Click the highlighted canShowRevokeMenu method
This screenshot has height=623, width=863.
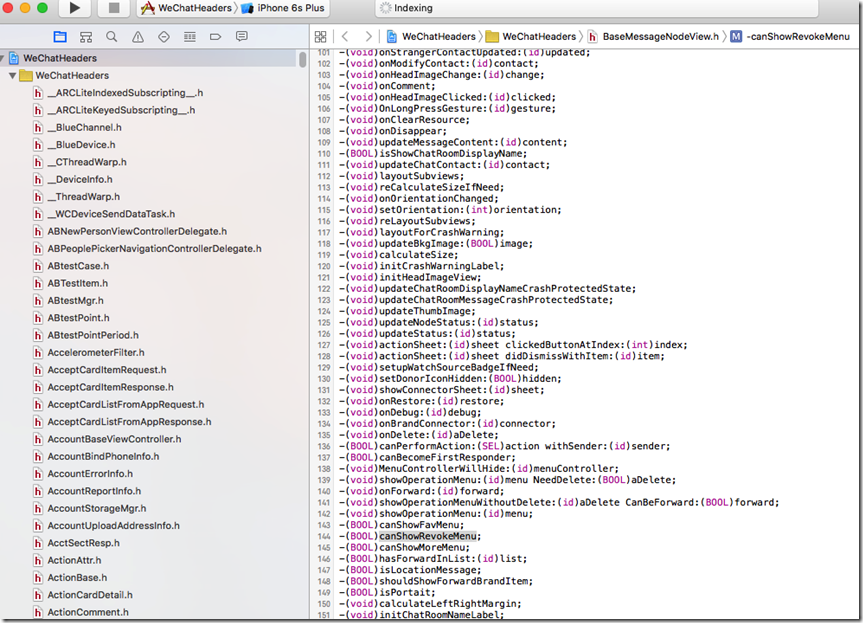pyautogui.click(x=428, y=537)
